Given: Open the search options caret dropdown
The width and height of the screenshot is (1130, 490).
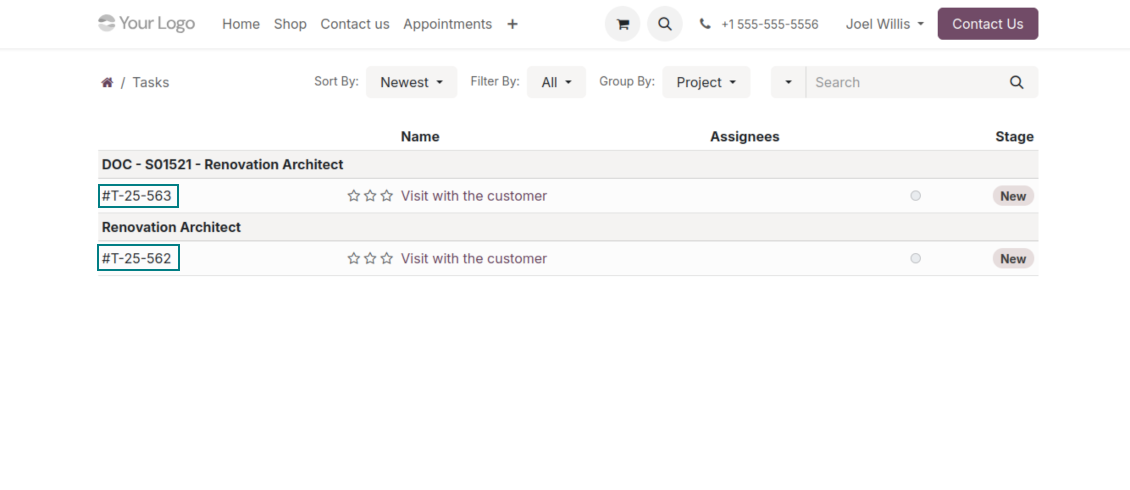Looking at the screenshot, I should pos(788,82).
